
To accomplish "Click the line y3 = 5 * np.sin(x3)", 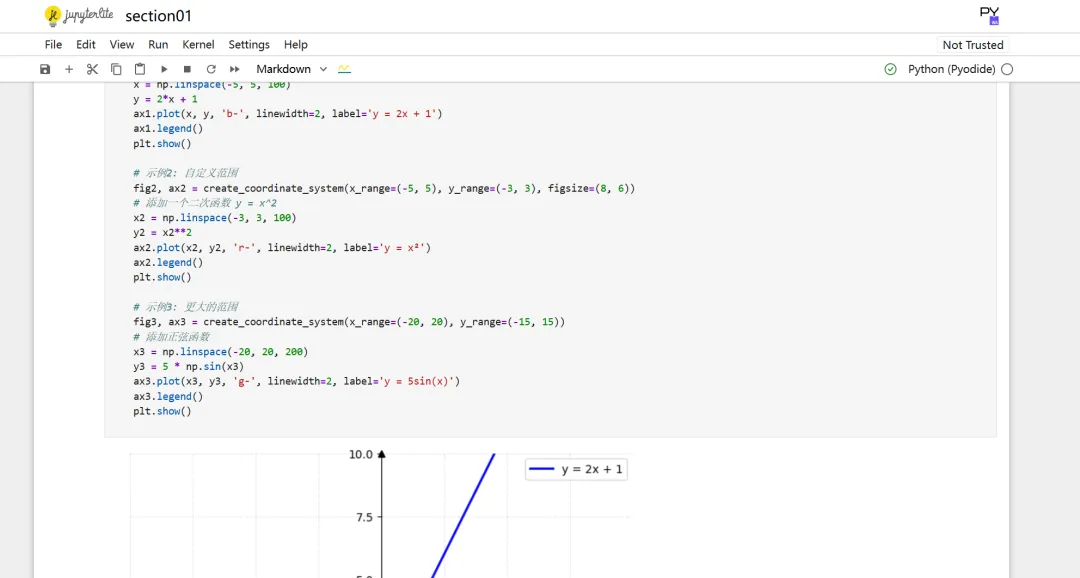I will tap(189, 367).
